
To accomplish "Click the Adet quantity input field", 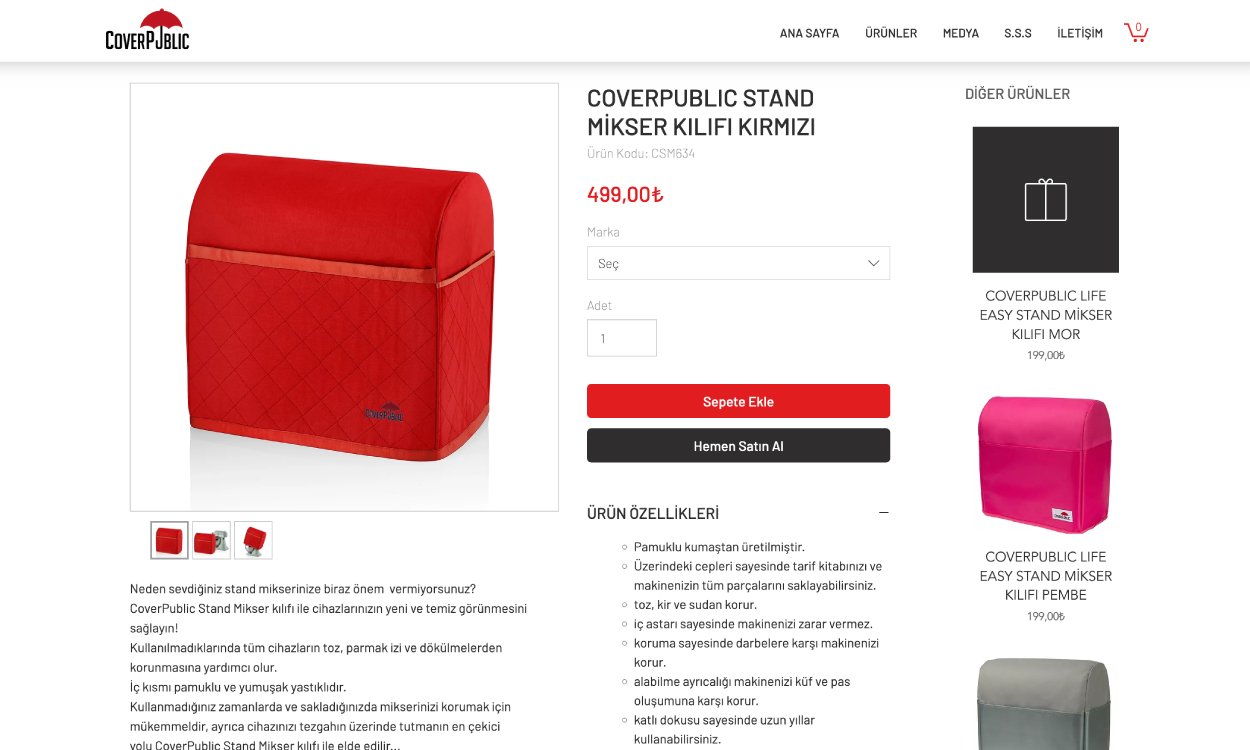I will [x=622, y=338].
